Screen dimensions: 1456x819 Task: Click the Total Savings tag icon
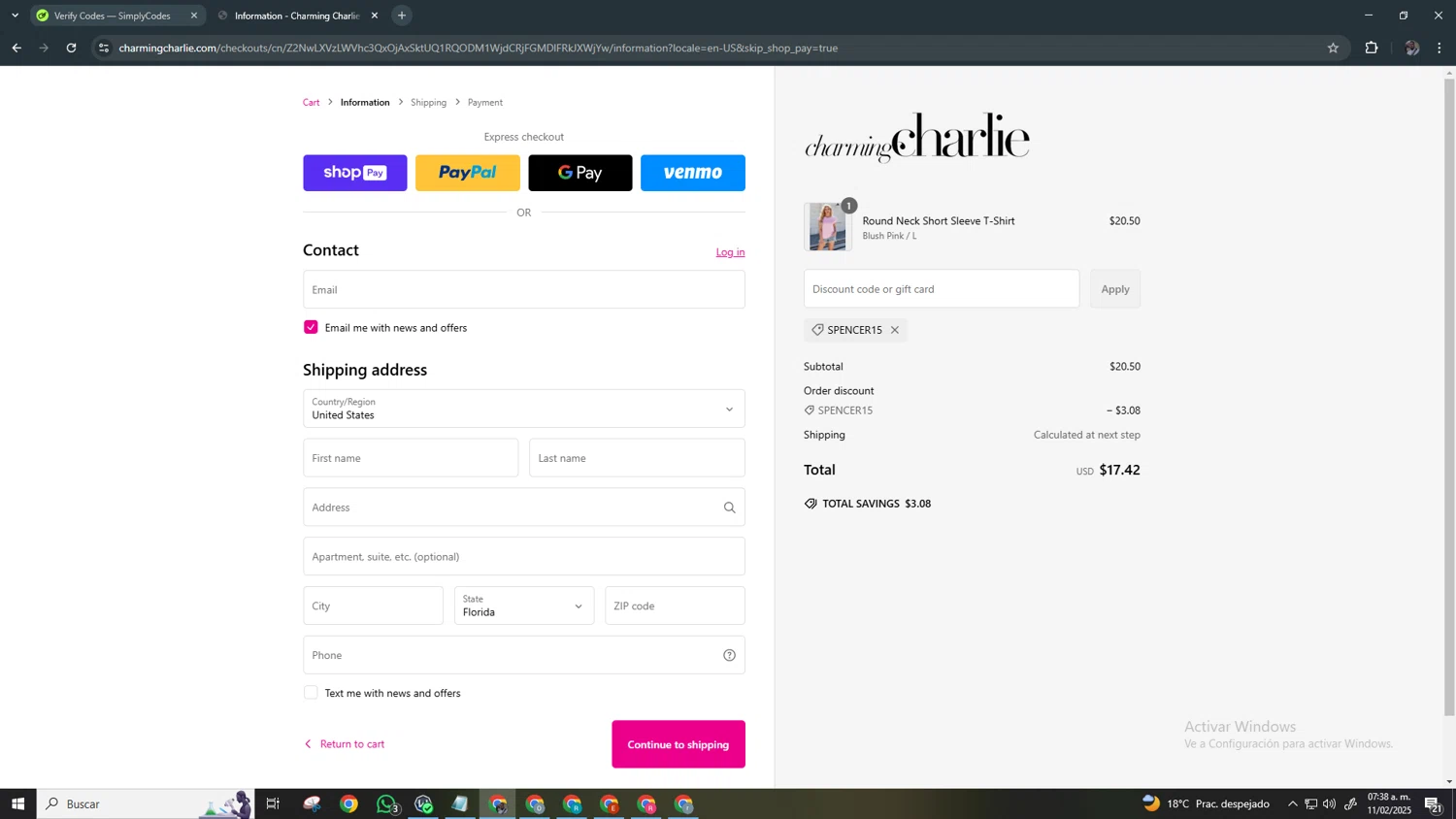tap(811, 504)
